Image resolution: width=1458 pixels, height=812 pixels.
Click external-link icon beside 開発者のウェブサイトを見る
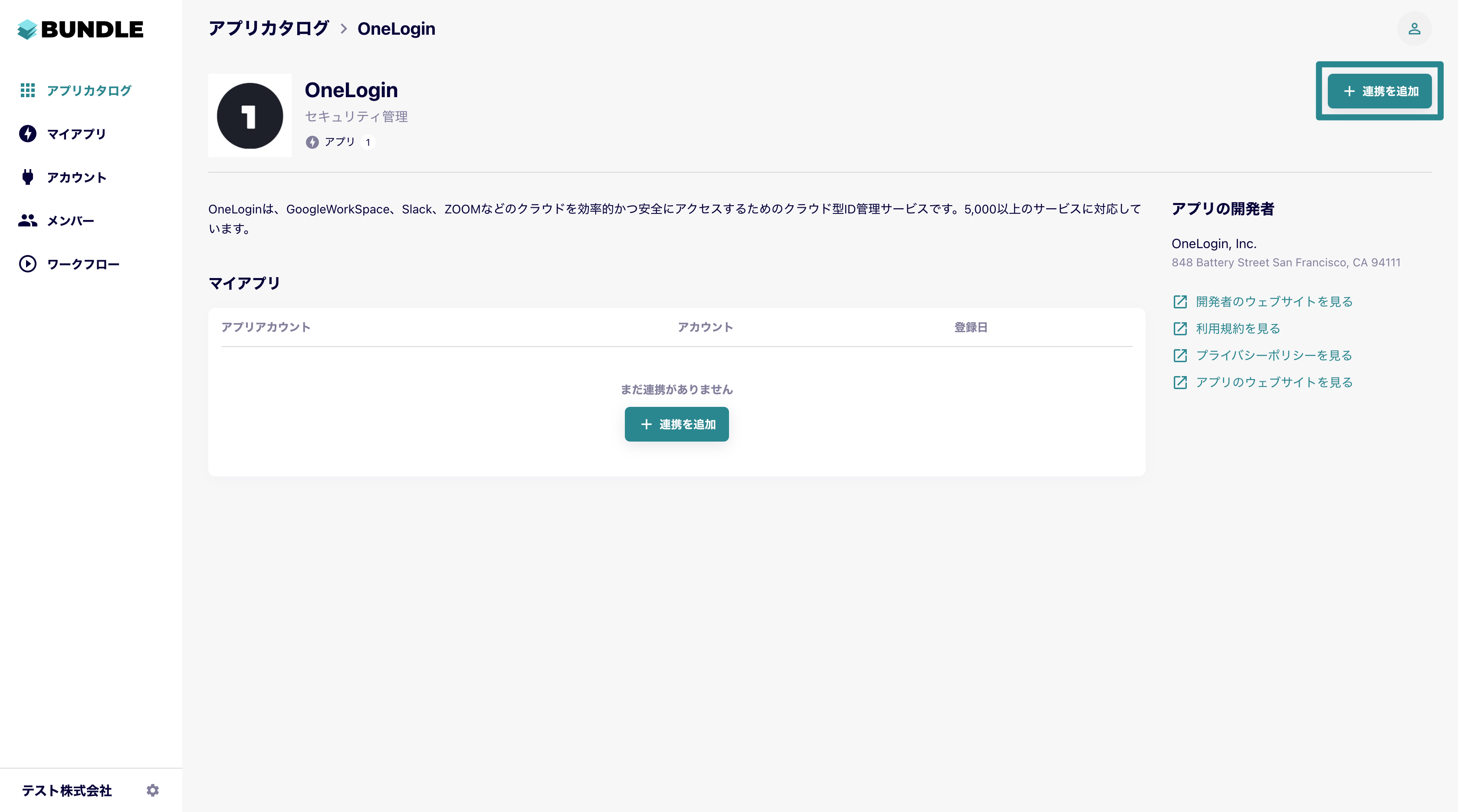click(1180, 301)
